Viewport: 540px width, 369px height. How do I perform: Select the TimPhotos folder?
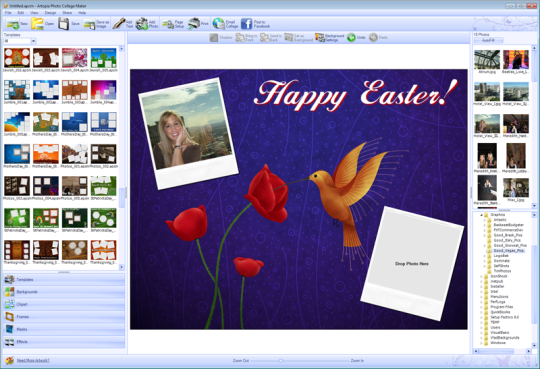point(502,271)
